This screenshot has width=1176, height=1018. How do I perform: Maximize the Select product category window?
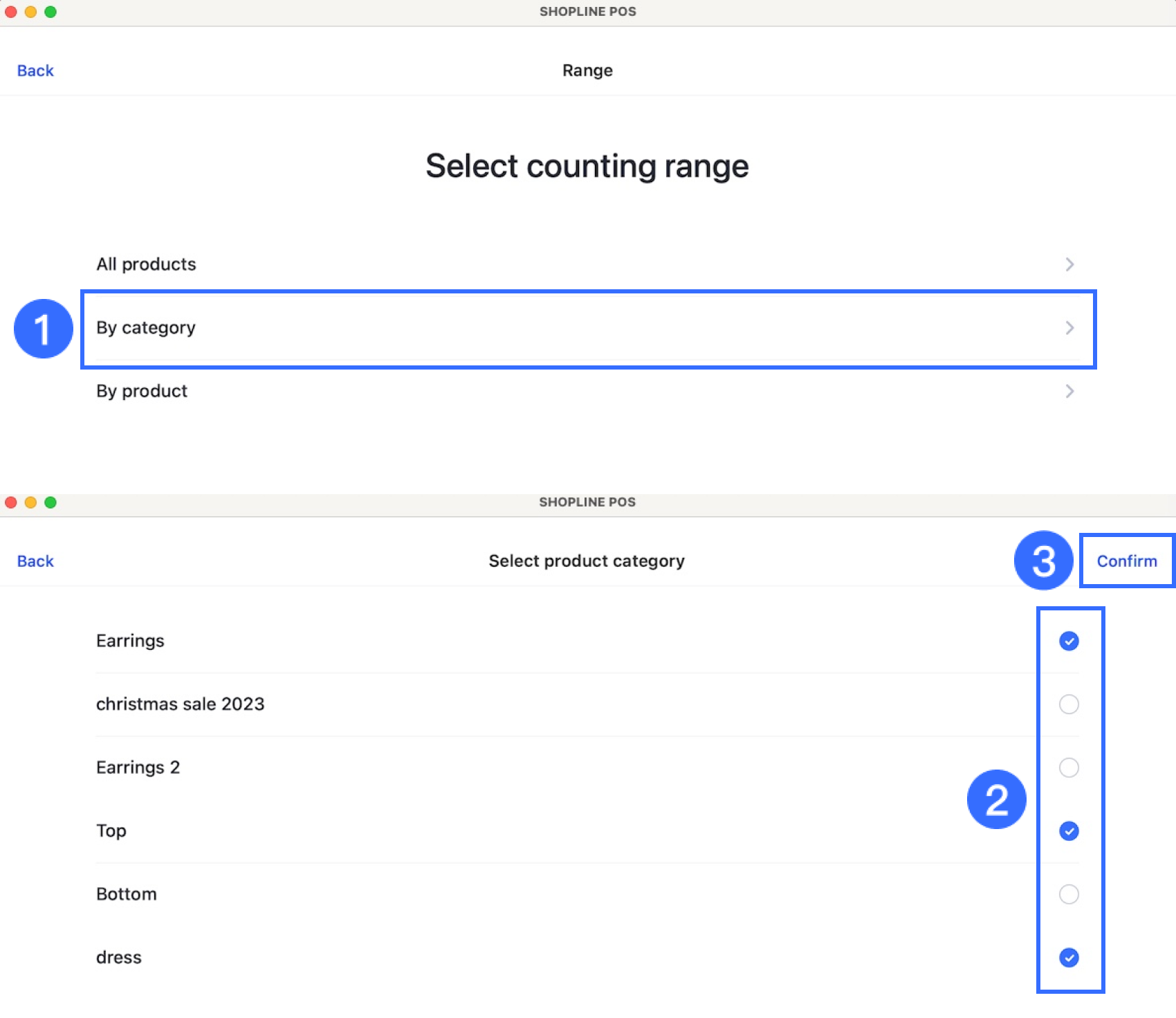coord(50,502)
